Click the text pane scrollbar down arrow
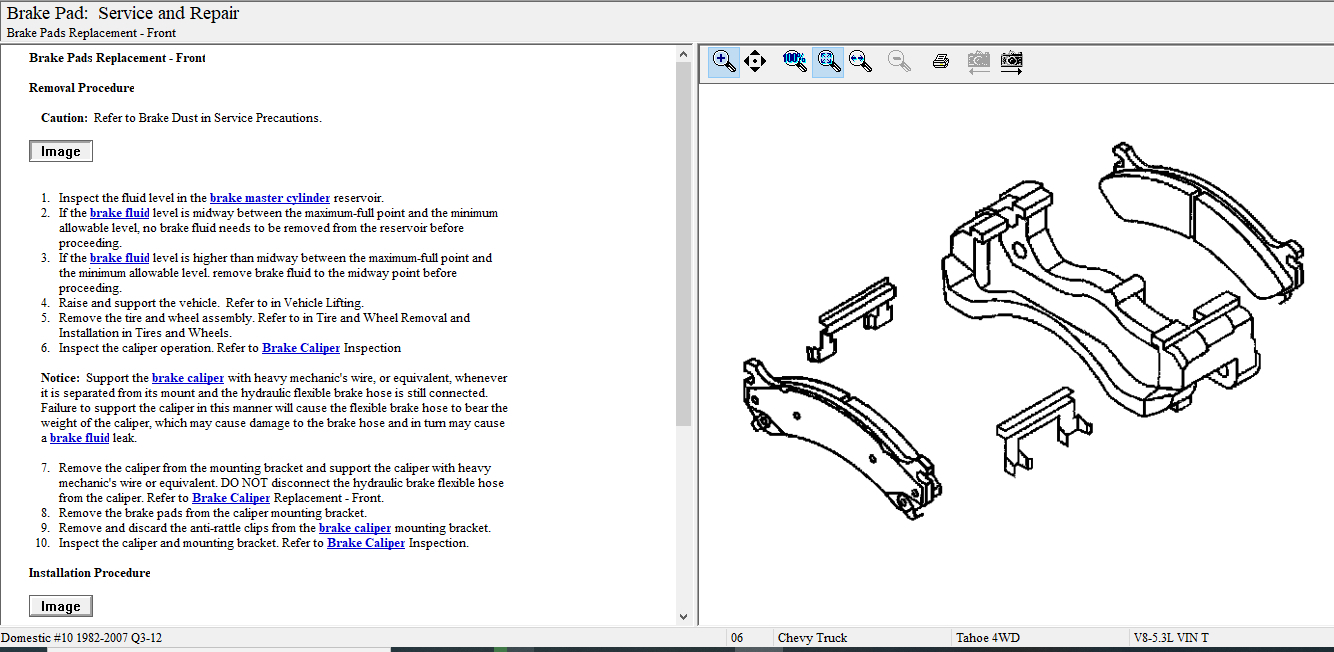 click(684, 617)
